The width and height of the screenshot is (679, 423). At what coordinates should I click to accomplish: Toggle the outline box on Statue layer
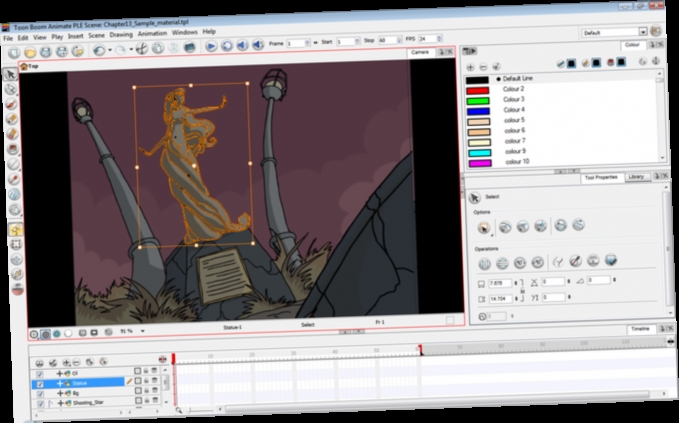click(138, 381)
